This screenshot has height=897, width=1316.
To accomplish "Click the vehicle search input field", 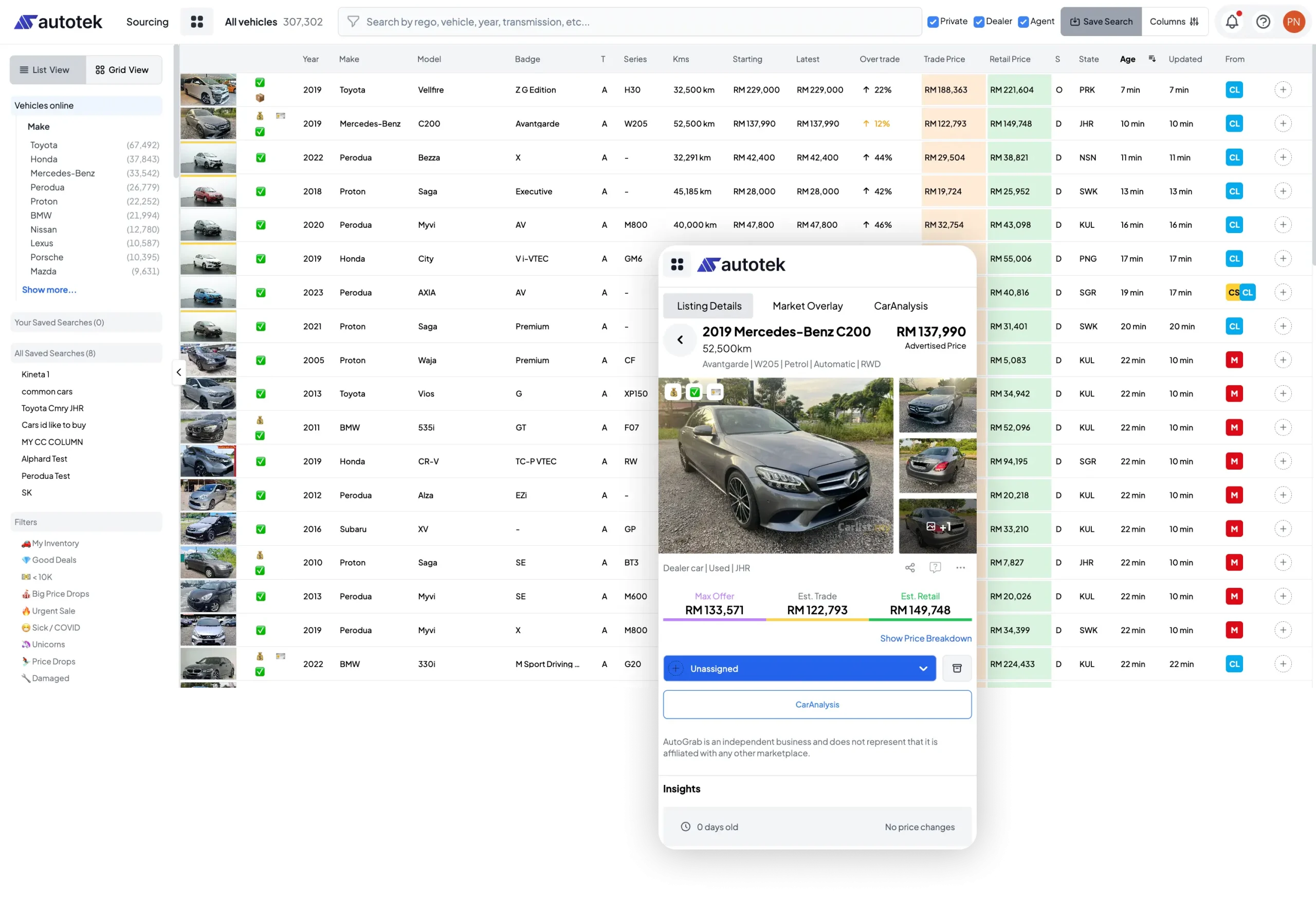I will click(x=630, y=22).
